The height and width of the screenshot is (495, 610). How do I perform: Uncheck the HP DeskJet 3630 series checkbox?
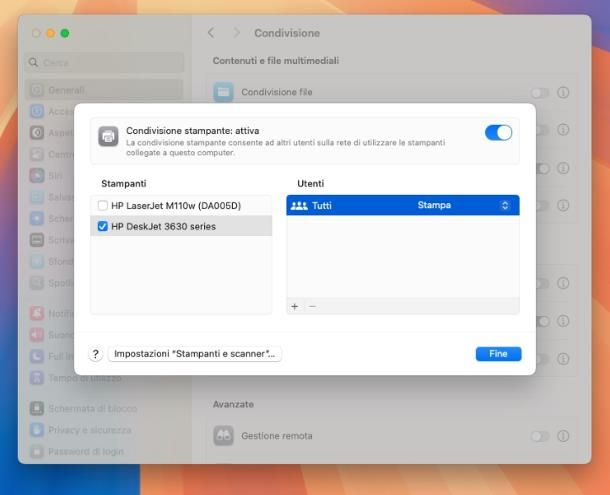pos(103,226)
